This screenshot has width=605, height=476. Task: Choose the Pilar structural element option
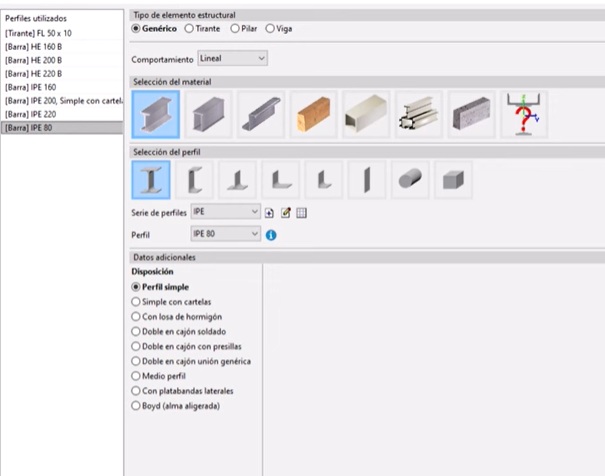[235, 28]
